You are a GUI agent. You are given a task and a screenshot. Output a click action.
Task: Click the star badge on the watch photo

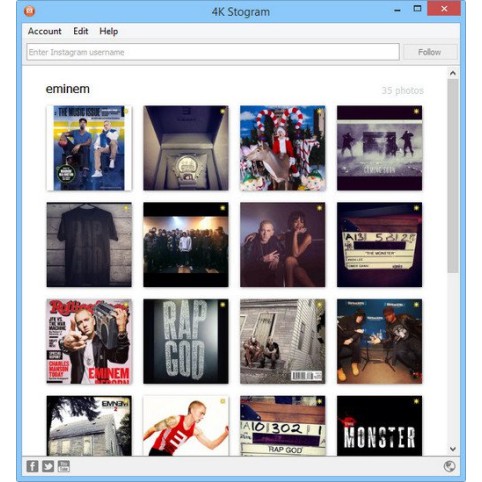[x=223, y=111]
